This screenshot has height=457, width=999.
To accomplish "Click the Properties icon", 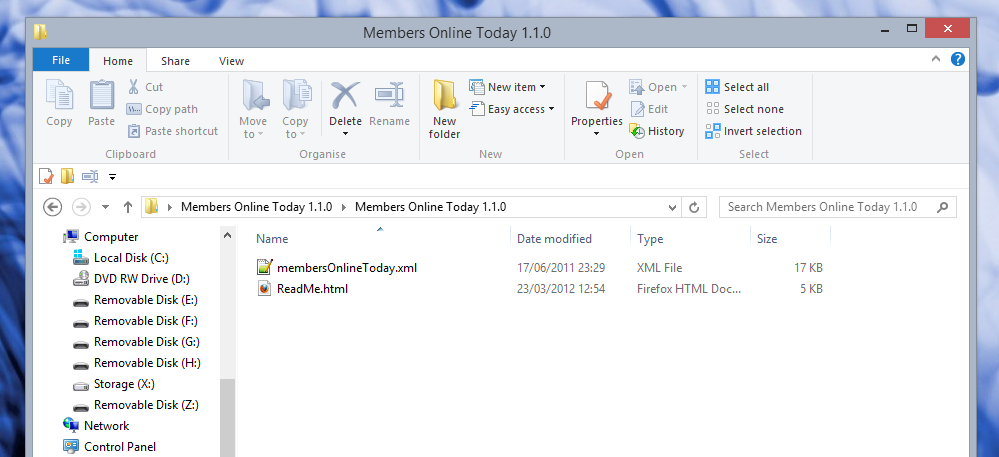I will [597, 96].
